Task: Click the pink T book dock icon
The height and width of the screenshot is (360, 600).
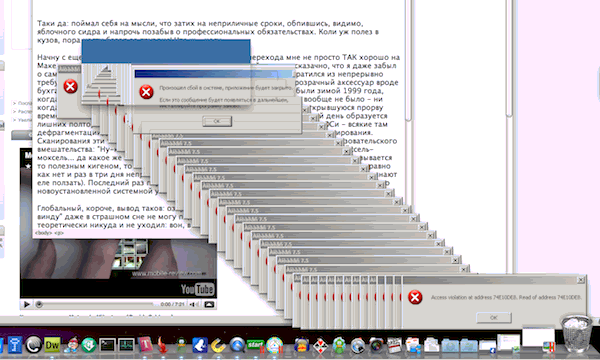Action: [145, 345]
